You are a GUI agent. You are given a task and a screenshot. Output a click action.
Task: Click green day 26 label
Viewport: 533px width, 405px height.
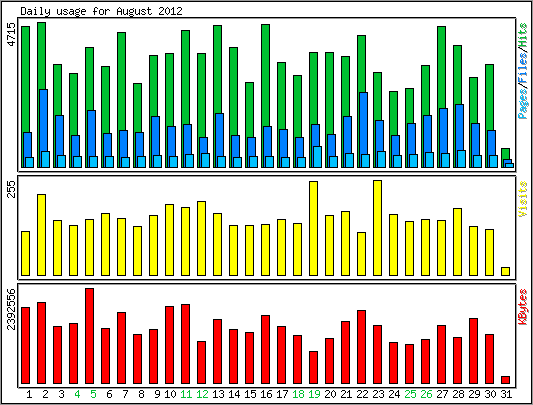(x=426, y=394)
